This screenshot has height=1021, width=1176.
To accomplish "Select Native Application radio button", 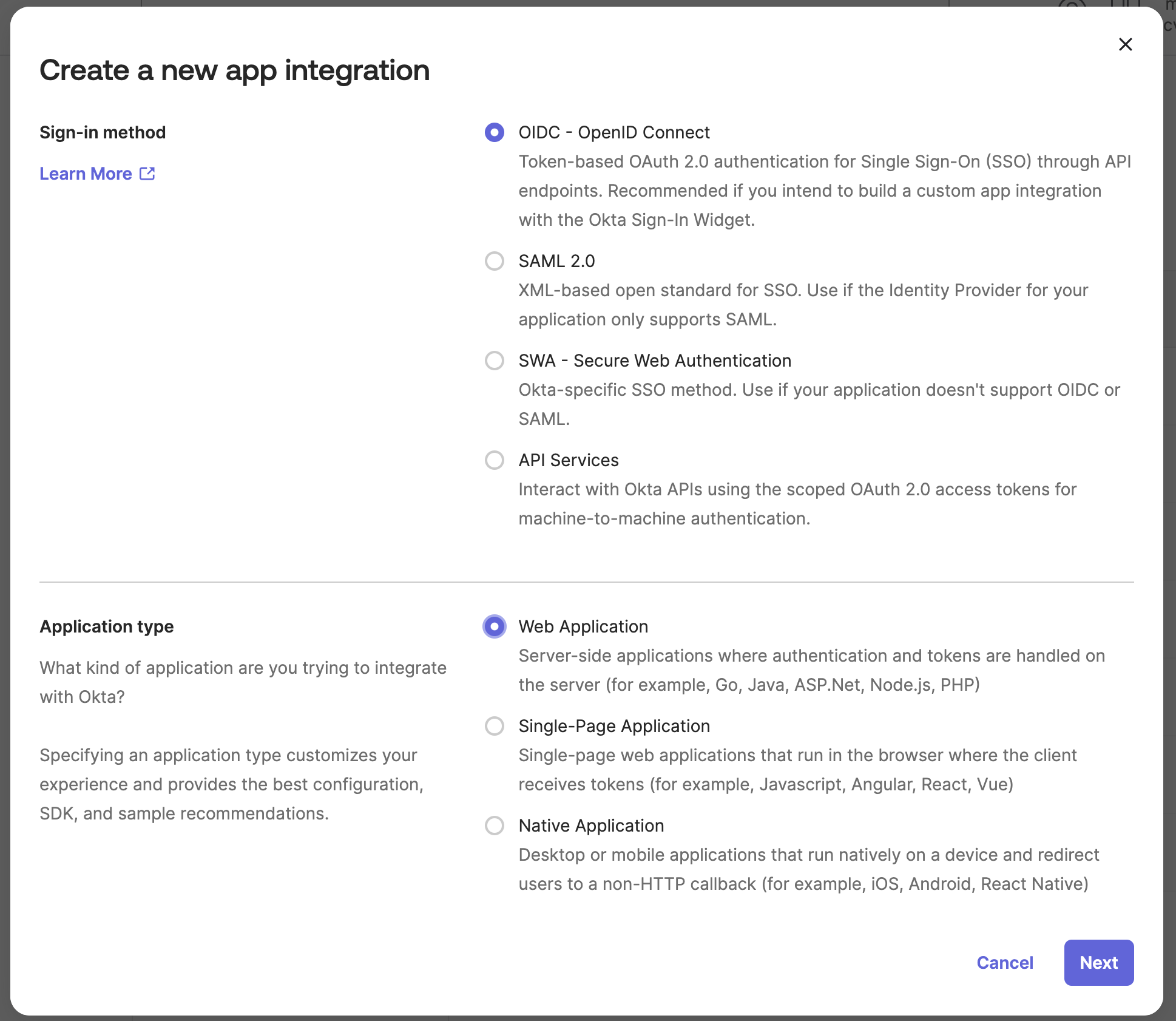I will [x=495, y=826].
